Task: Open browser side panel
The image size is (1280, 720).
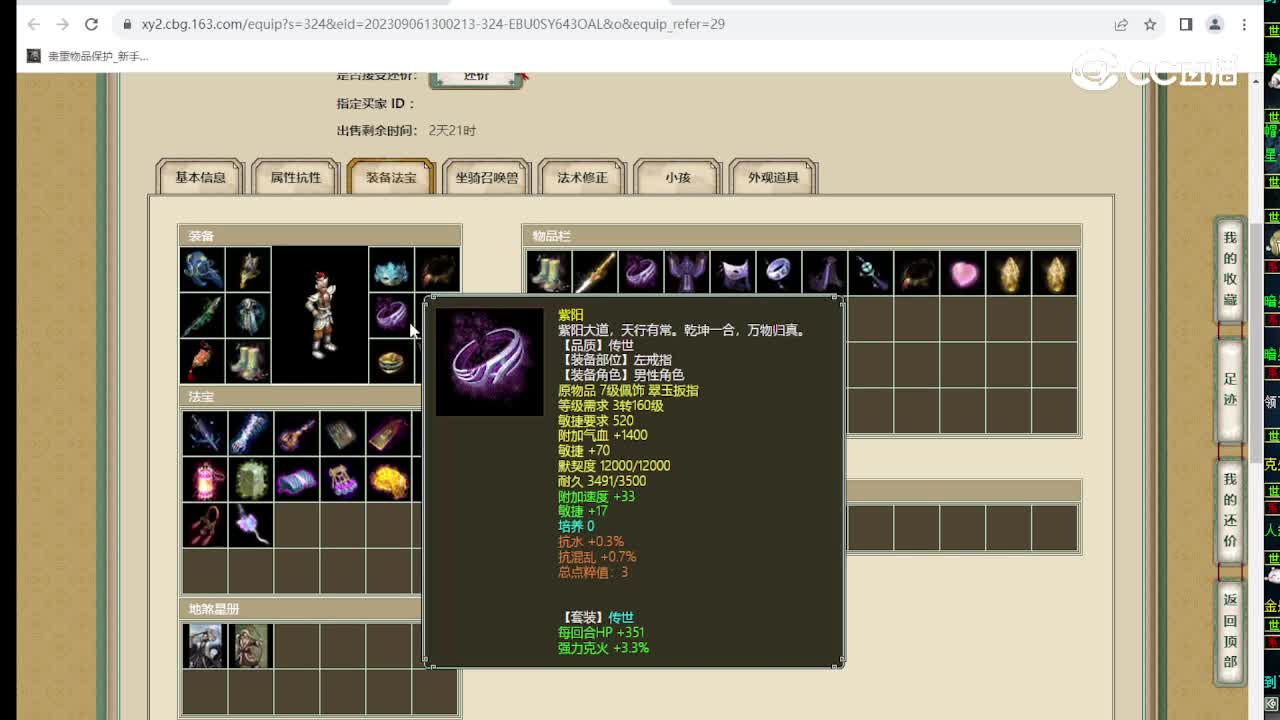Action: pos(1186,24)
